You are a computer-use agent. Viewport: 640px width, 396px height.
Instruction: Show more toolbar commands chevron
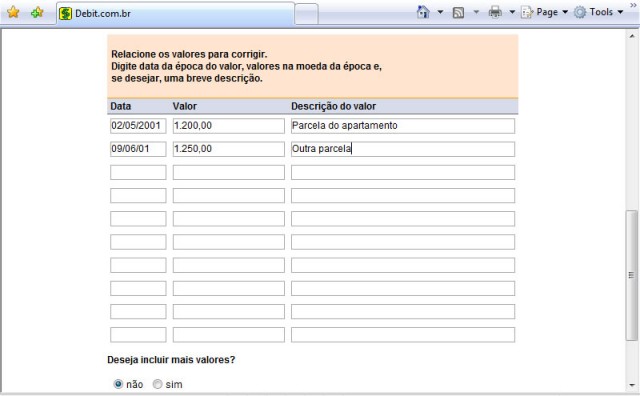633,5
